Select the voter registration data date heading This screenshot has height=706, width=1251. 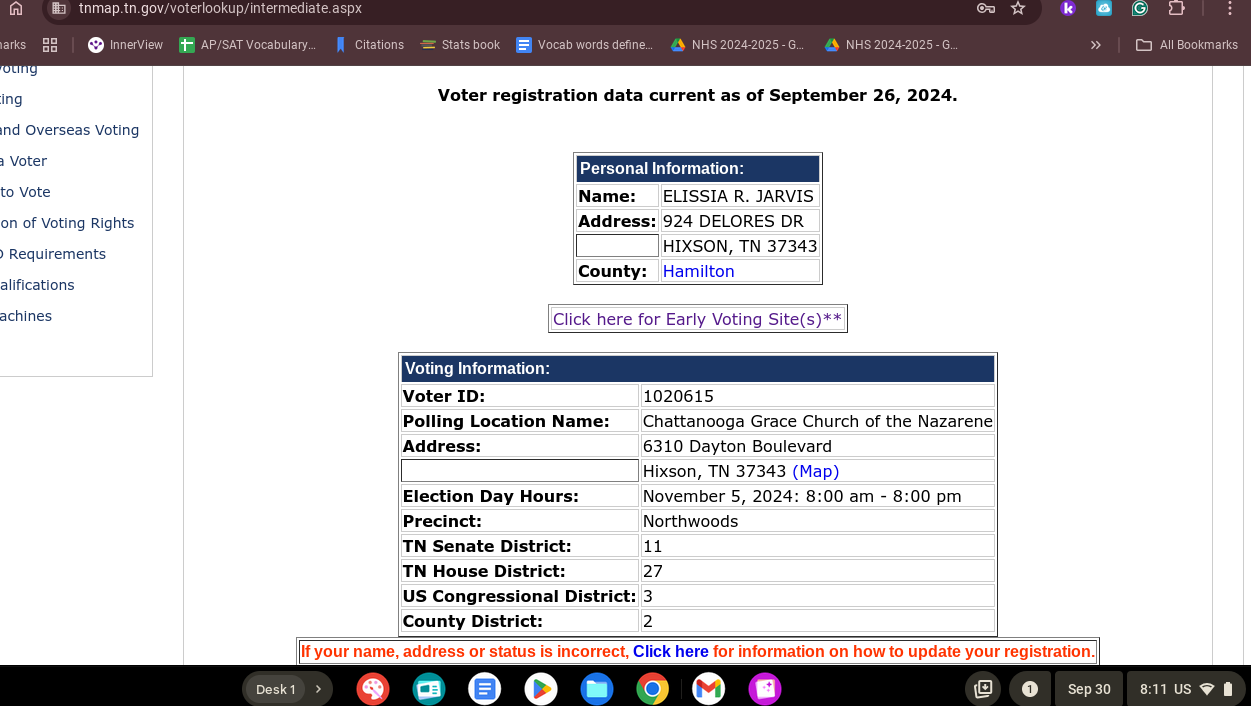pyautogui.click(x=698, y=96)
